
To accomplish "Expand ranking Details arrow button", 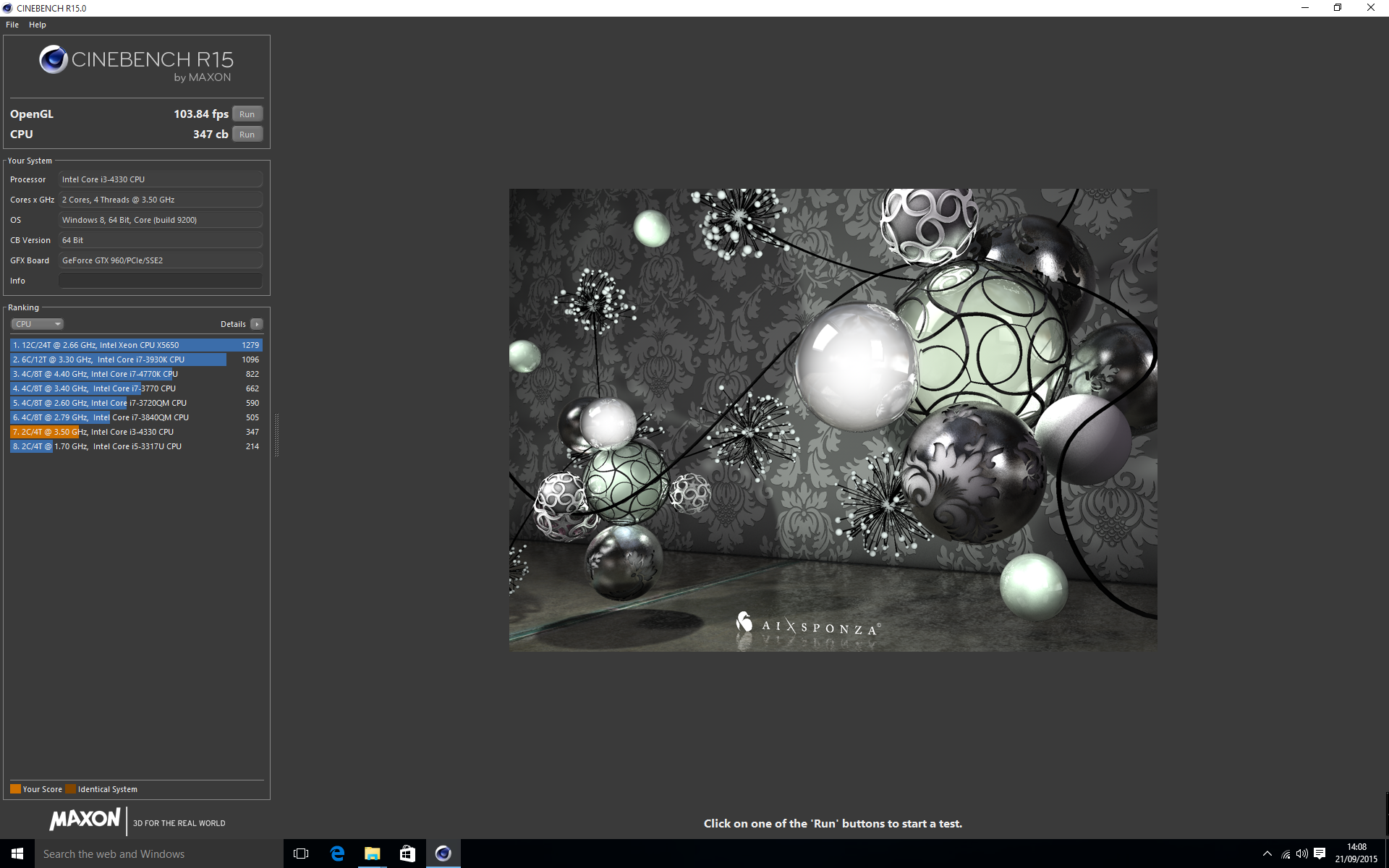I will pyautogui.click(x=257, y=324).
